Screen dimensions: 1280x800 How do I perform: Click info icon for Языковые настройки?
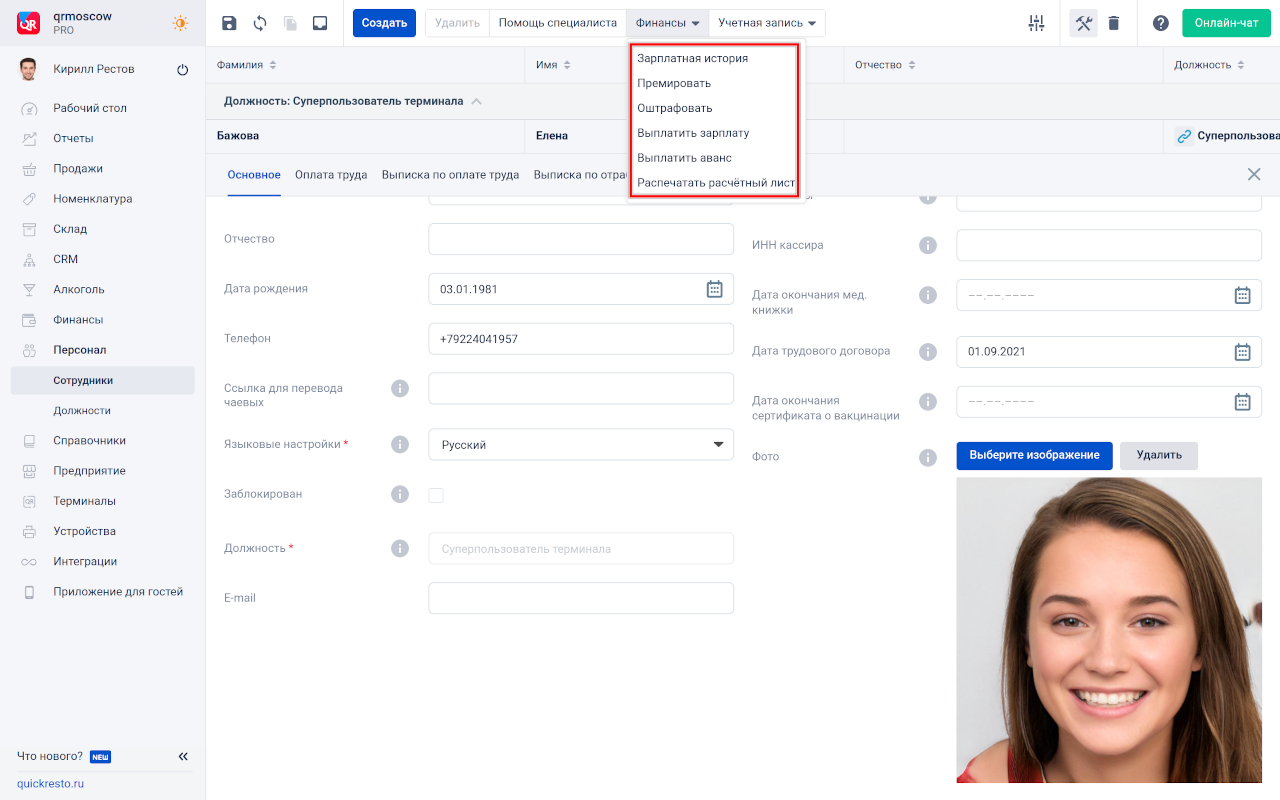click(x=400, y=444)
